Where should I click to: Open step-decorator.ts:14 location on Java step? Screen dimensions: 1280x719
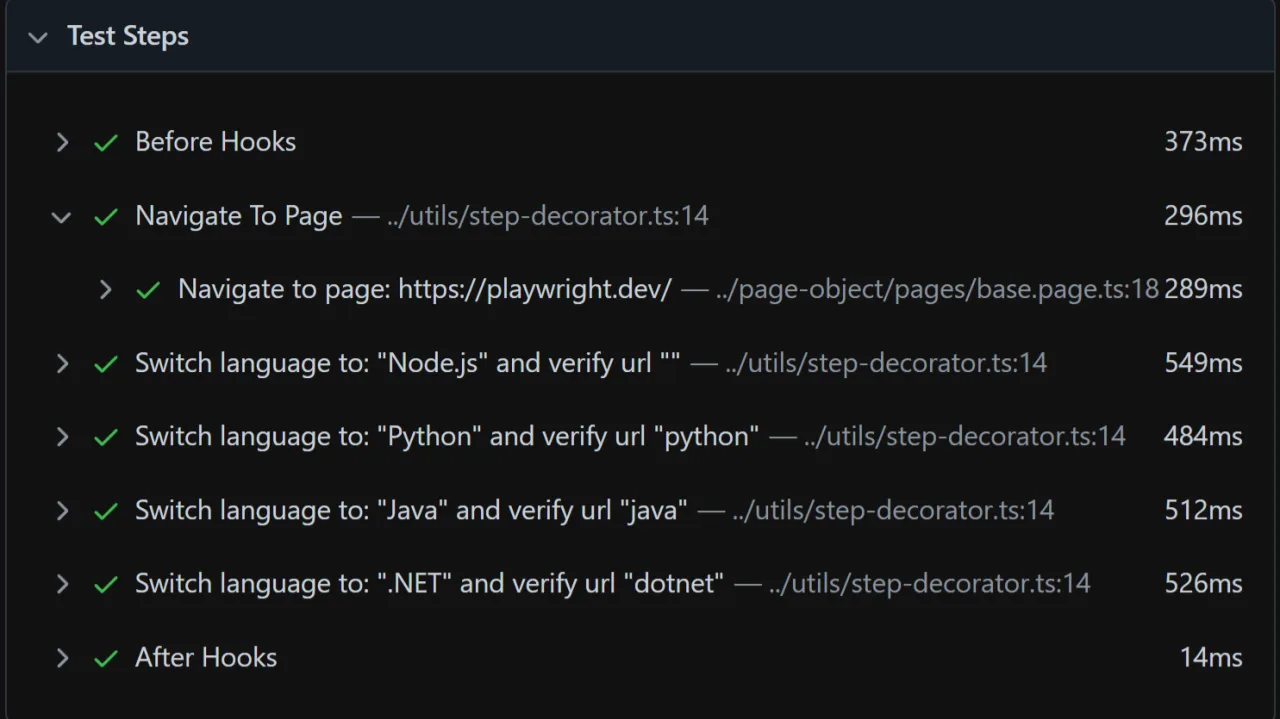893,510
